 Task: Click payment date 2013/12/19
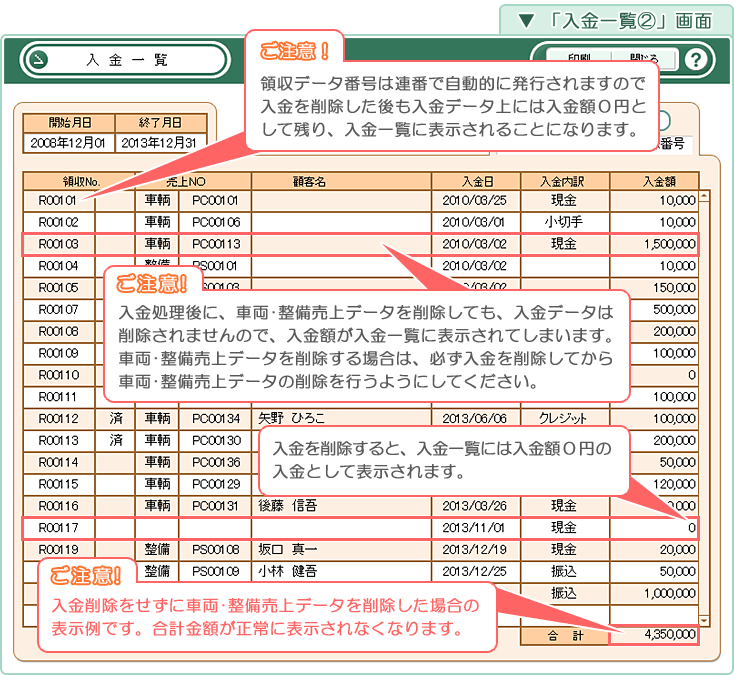(474, 549)
